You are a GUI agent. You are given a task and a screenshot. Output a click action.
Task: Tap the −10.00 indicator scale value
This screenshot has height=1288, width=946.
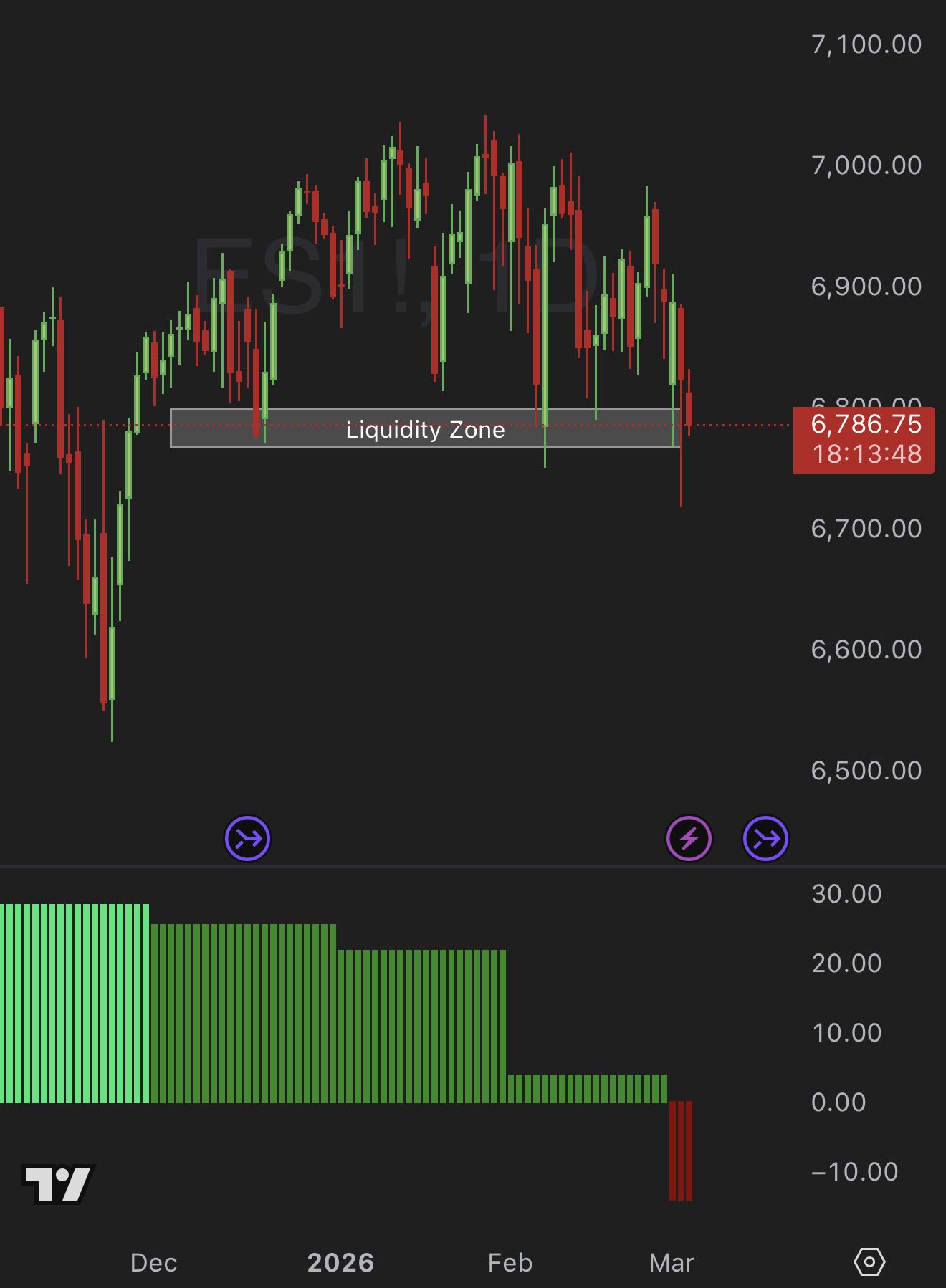click(854, 1172)
